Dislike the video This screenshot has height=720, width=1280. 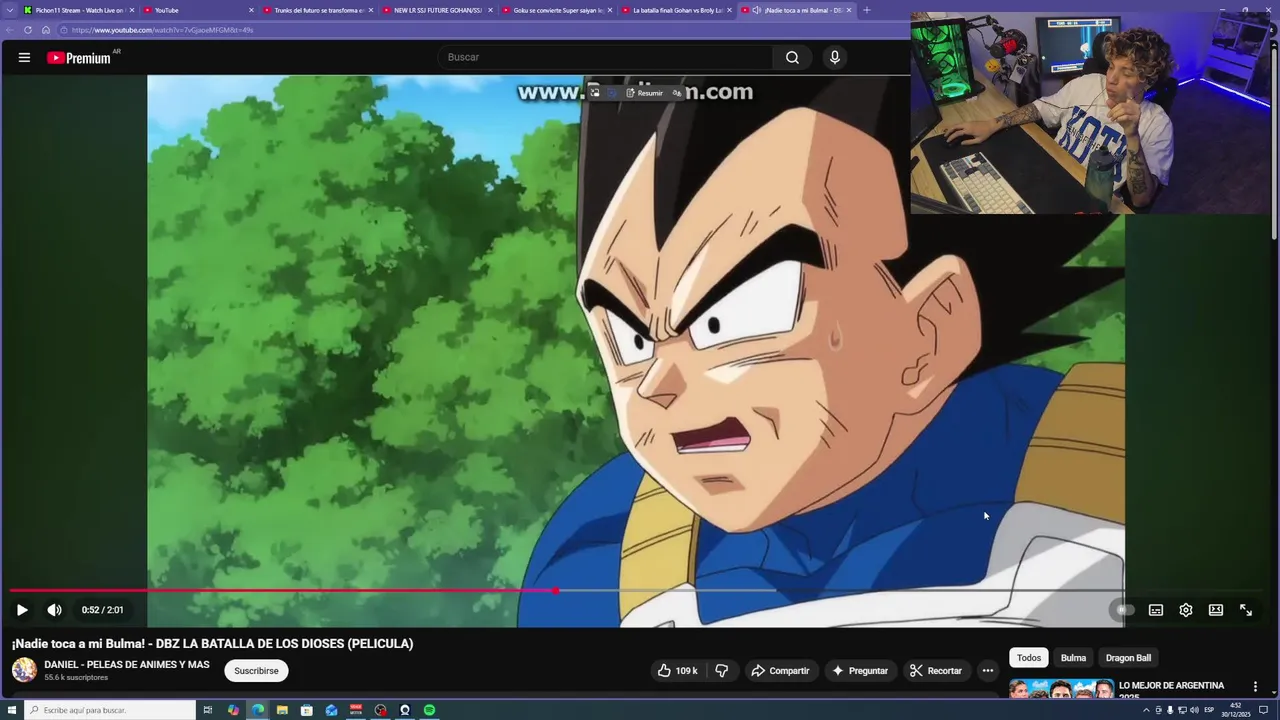[722, 671]
